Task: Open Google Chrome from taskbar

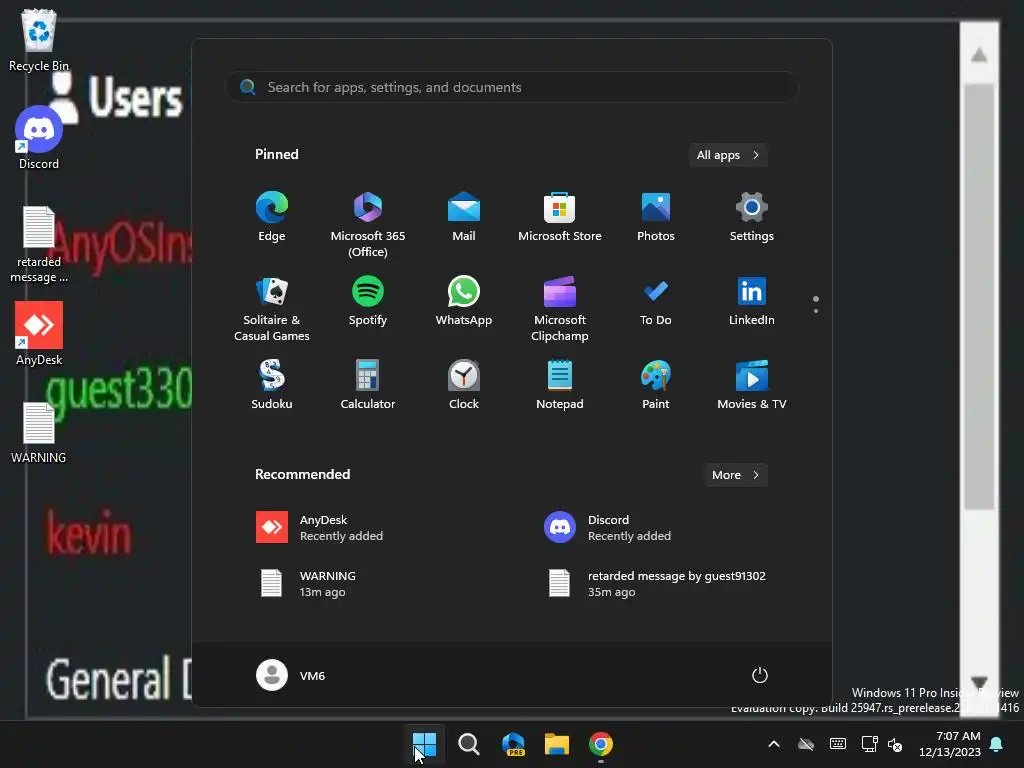Action: click(601, 744)
